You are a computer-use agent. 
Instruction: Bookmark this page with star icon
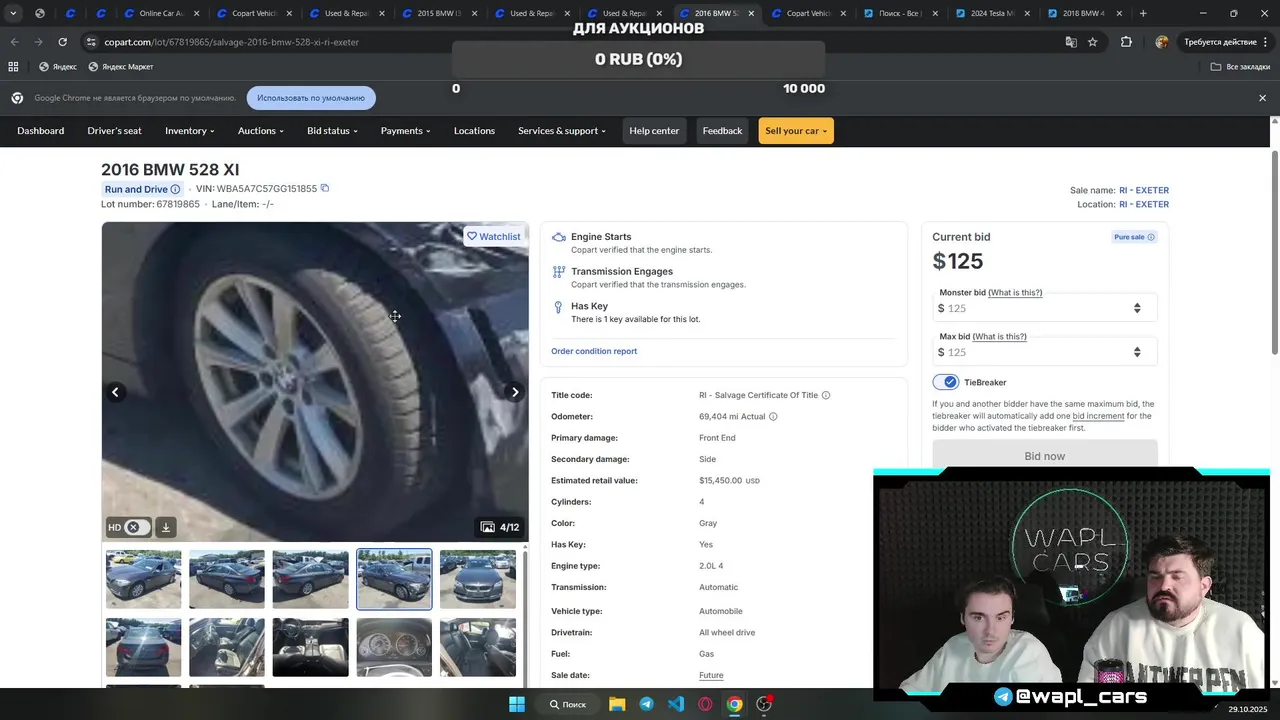[x=1093, y=42]
